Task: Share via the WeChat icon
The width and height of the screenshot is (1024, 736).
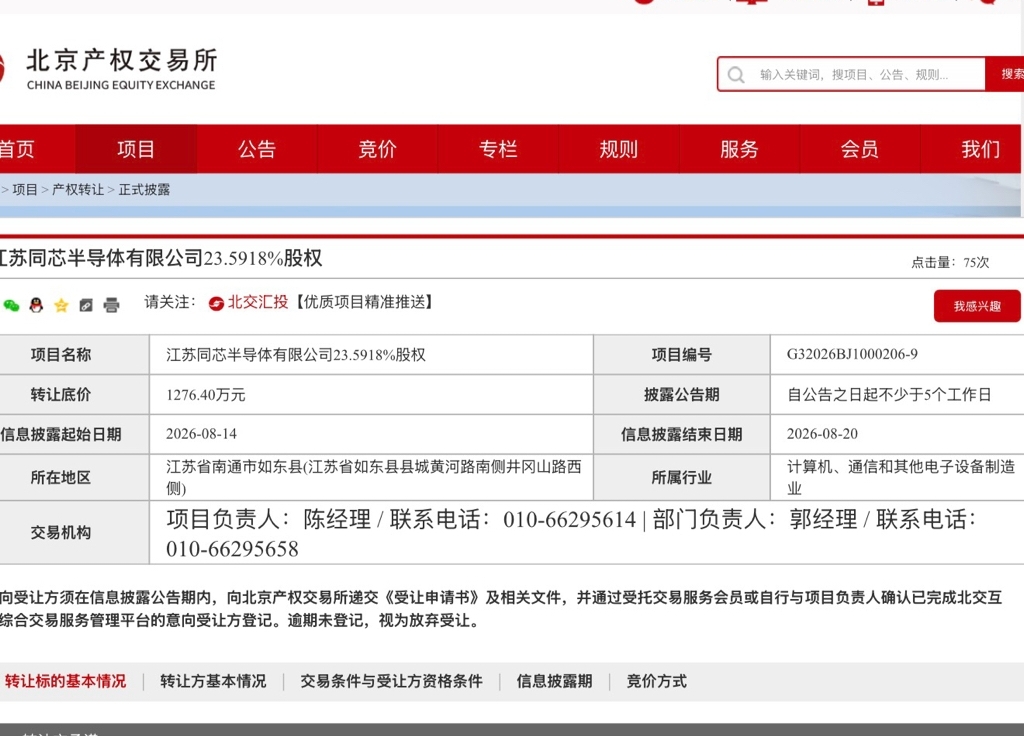Action: pyautogui.click(x=11, y=305)
